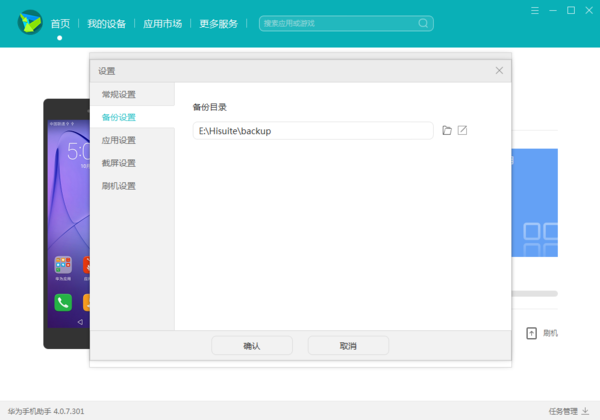
Task: Click the 刷机 flash icon
Action: tap(532, 333)
